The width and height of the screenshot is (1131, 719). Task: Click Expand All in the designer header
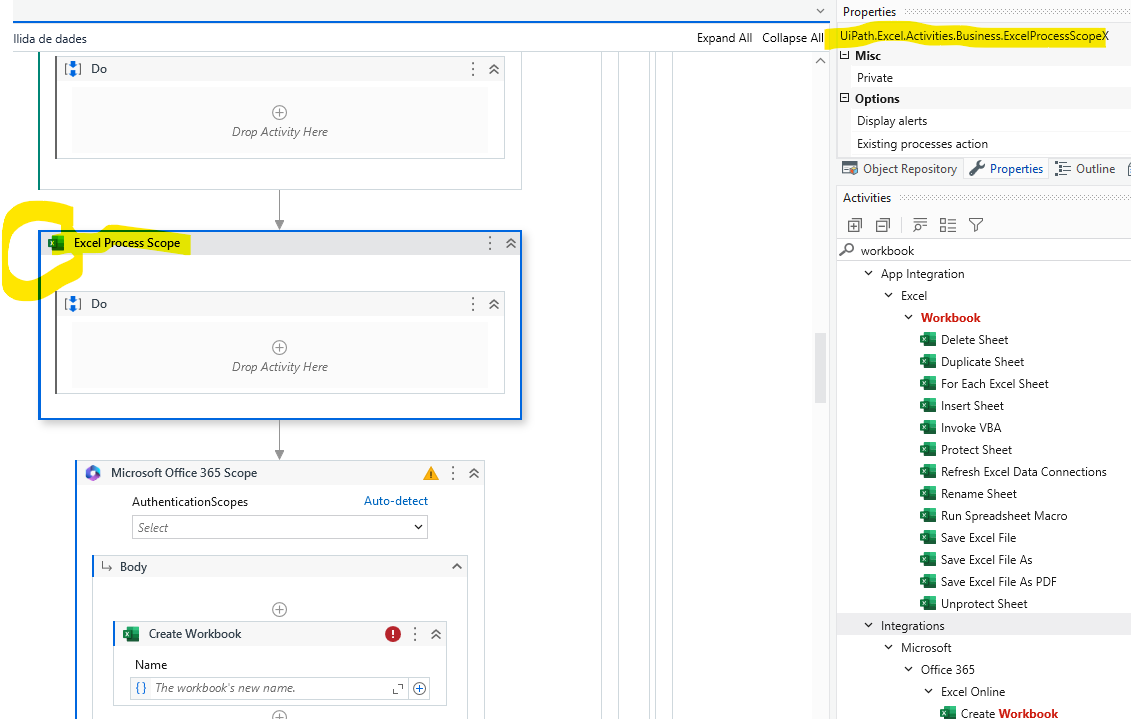pyautogui.click(x=724, y=38)
